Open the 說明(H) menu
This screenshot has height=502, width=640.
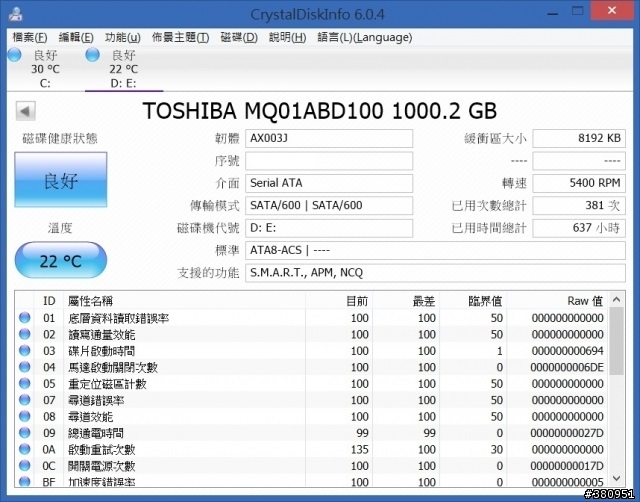click(287, 38)
